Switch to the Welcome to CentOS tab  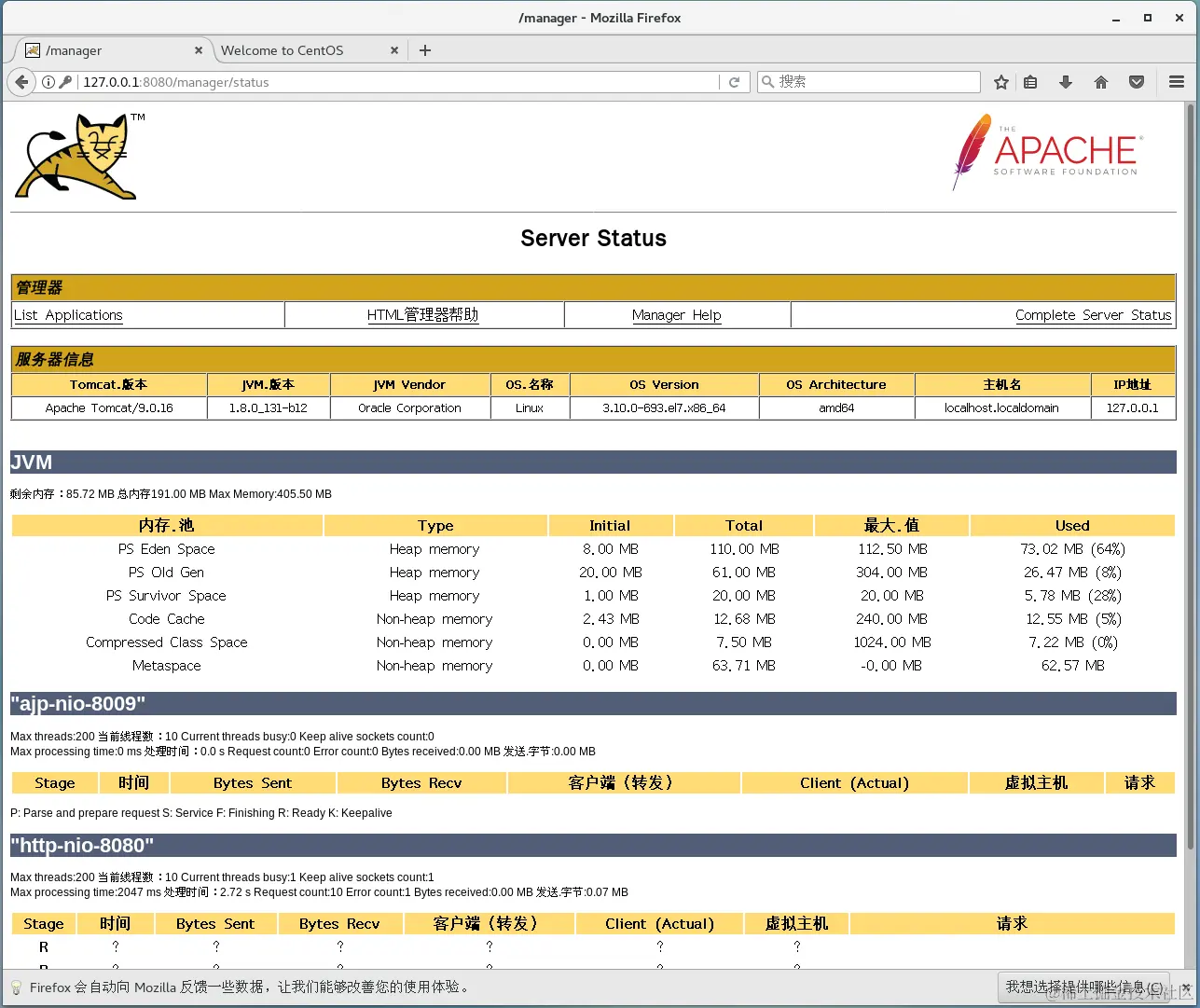point(308,50)
